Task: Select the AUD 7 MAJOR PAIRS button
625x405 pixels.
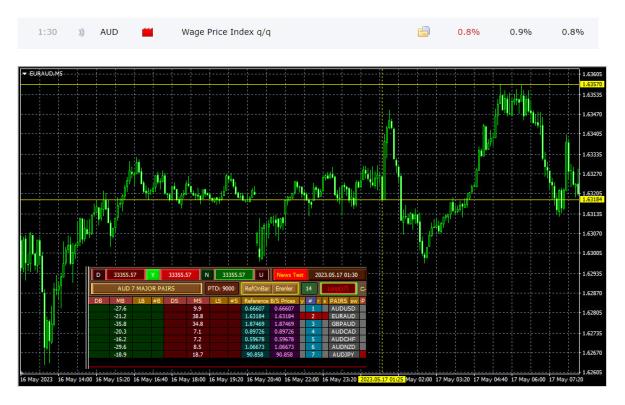Action: [146, 288]
